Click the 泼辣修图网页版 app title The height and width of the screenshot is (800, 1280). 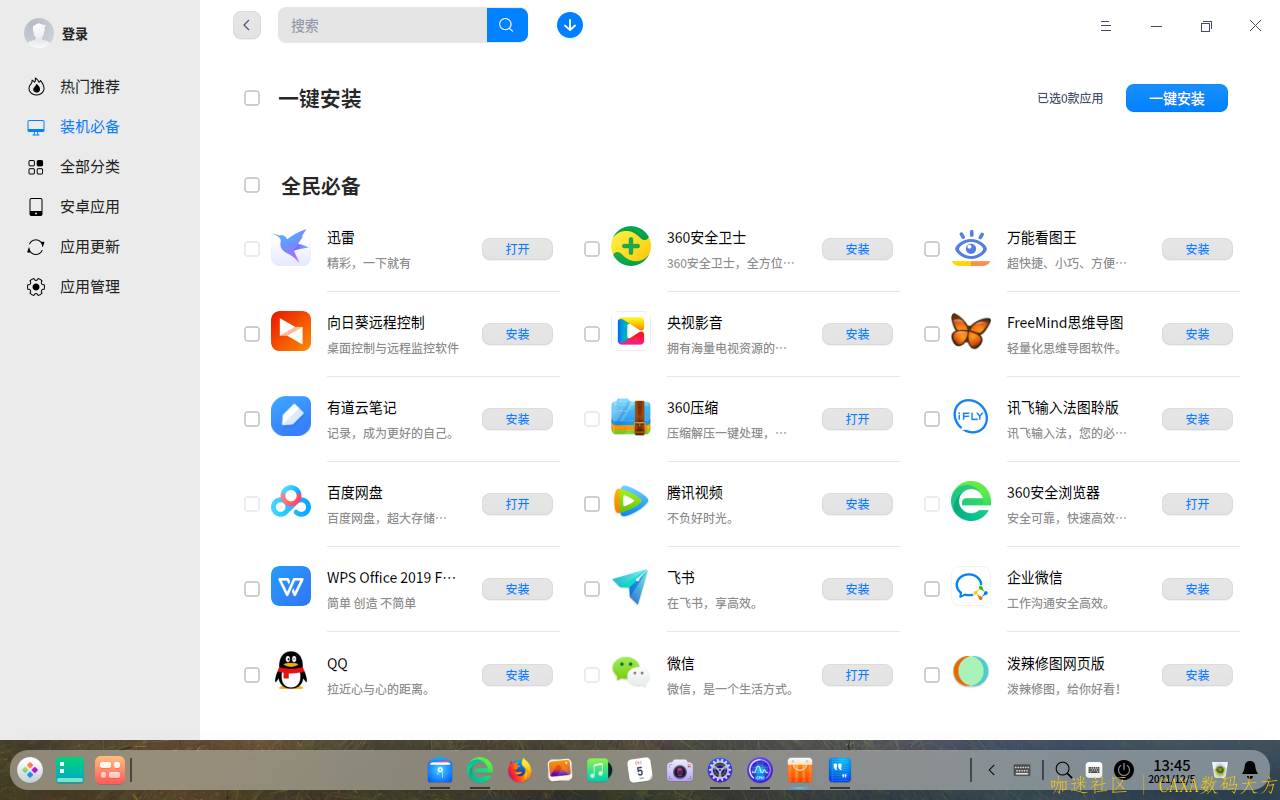[1056, 663]
